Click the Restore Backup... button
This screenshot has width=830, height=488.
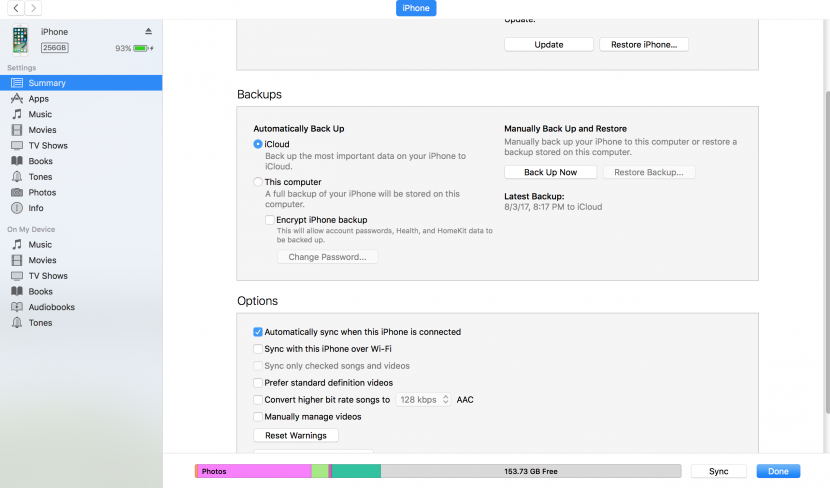pos(649,172)
